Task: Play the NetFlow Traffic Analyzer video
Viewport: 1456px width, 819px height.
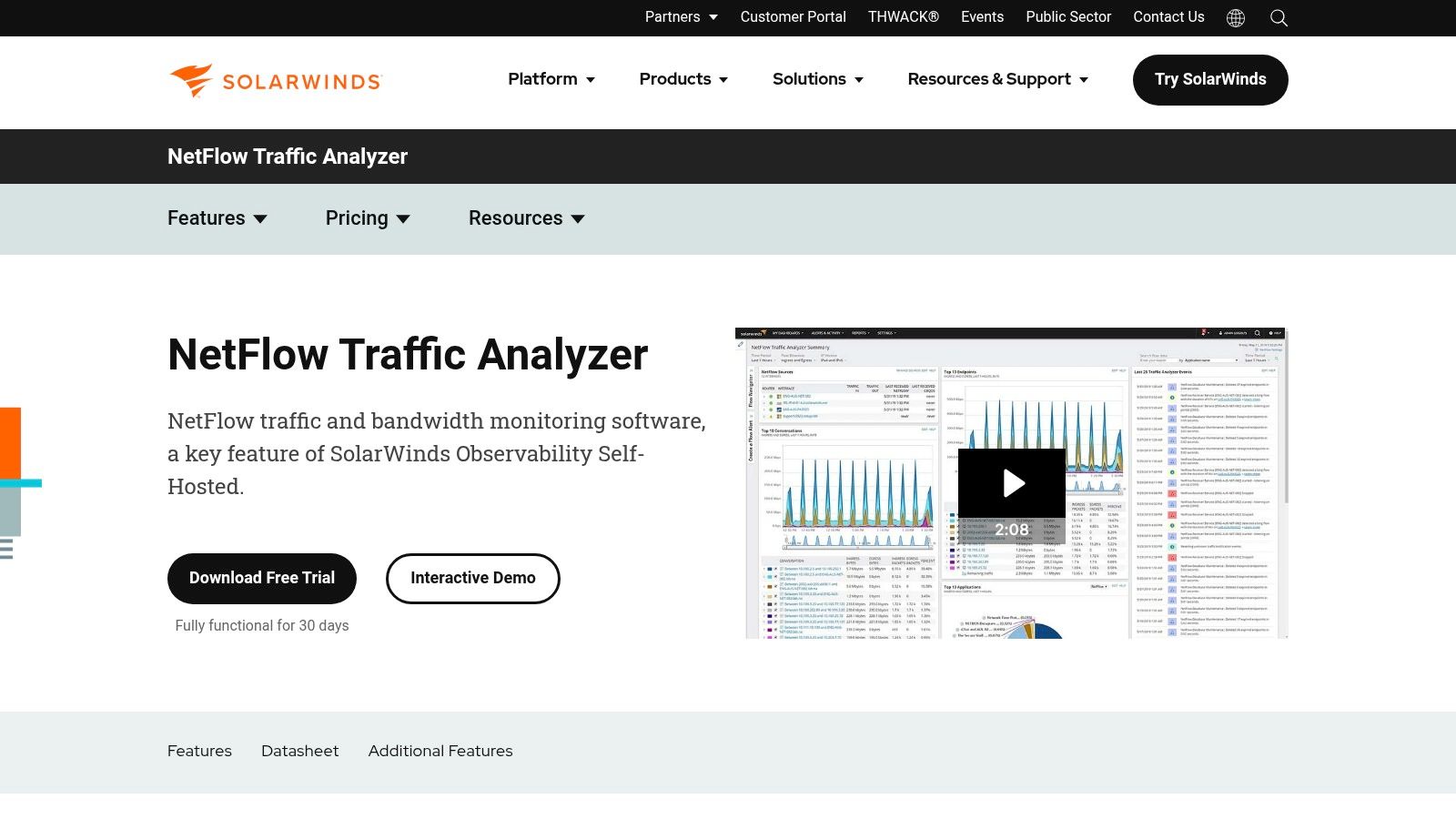Action: [1011, 483]
